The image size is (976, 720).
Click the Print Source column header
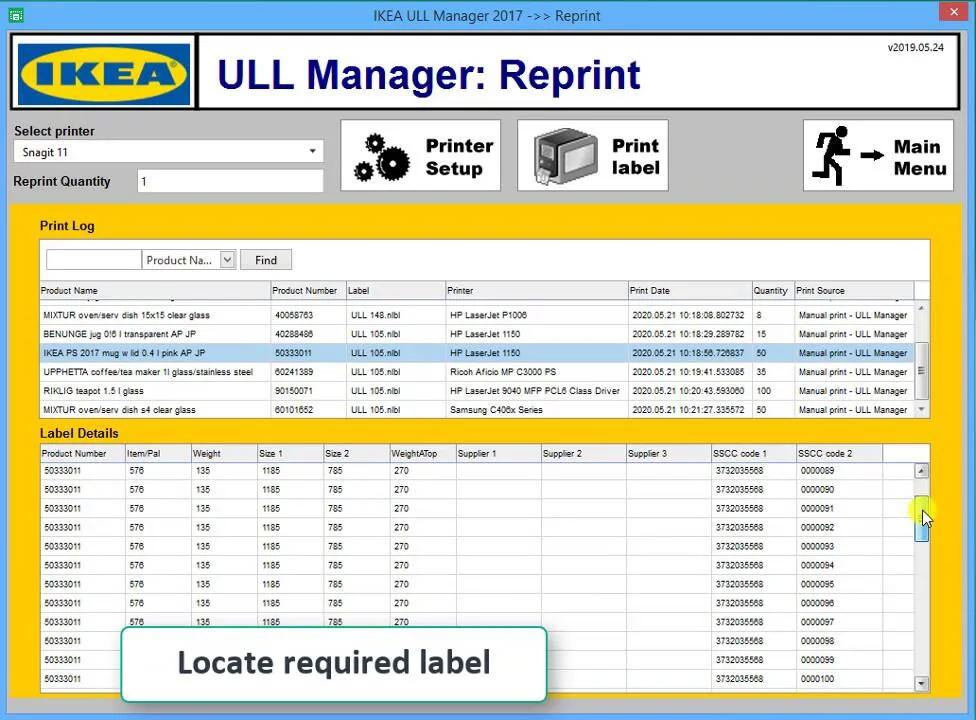coord(854,291)
